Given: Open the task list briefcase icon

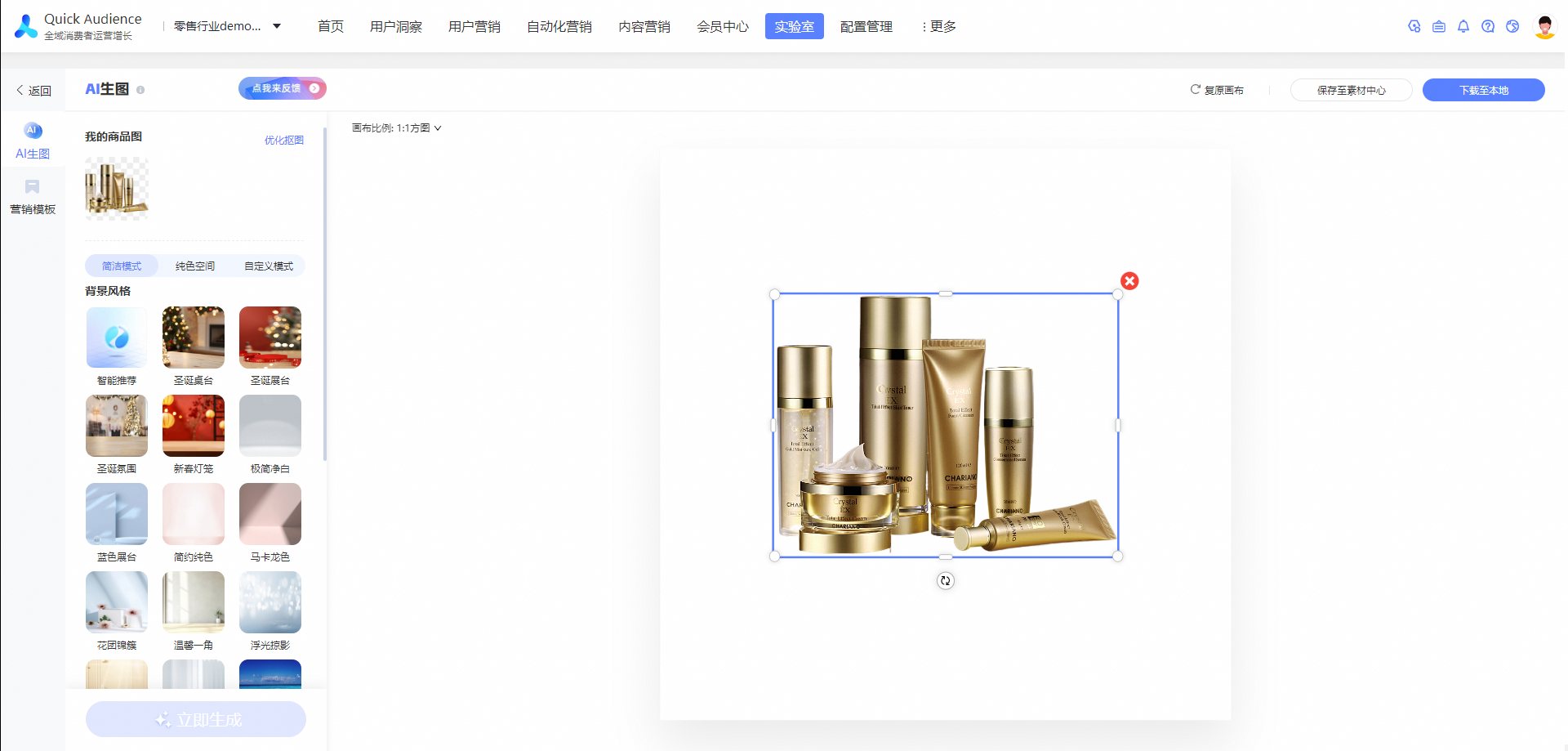Looking at the screenshot, I should (1439, 26).
